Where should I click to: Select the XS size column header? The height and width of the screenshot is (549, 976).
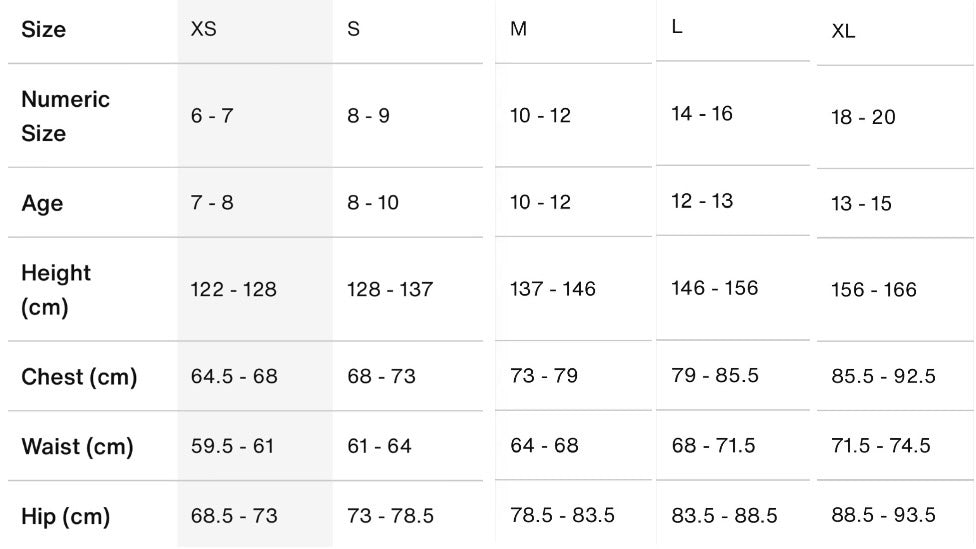(204, 29)
